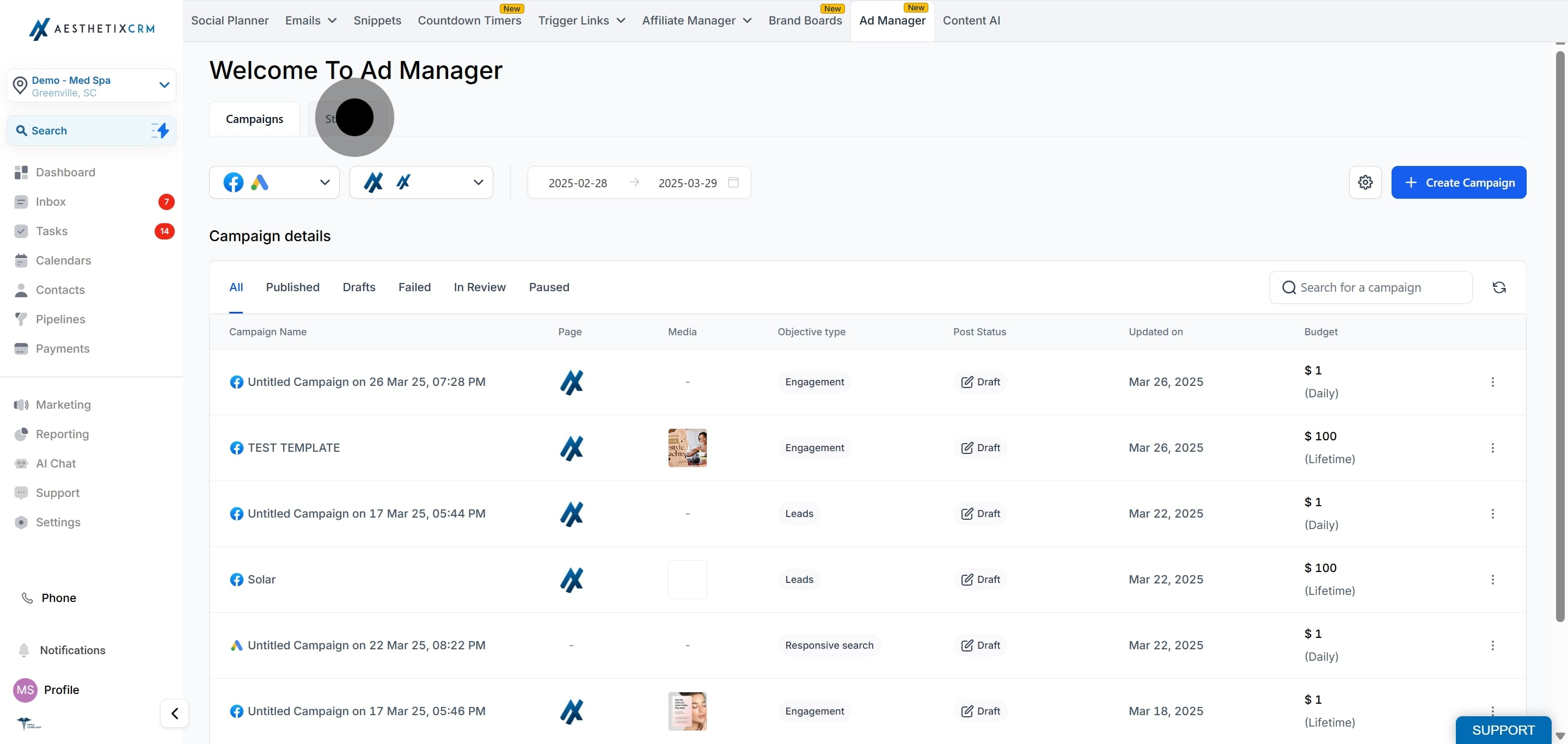
Task: Click the SUPPORT button
Action: tap(1503, 729)
